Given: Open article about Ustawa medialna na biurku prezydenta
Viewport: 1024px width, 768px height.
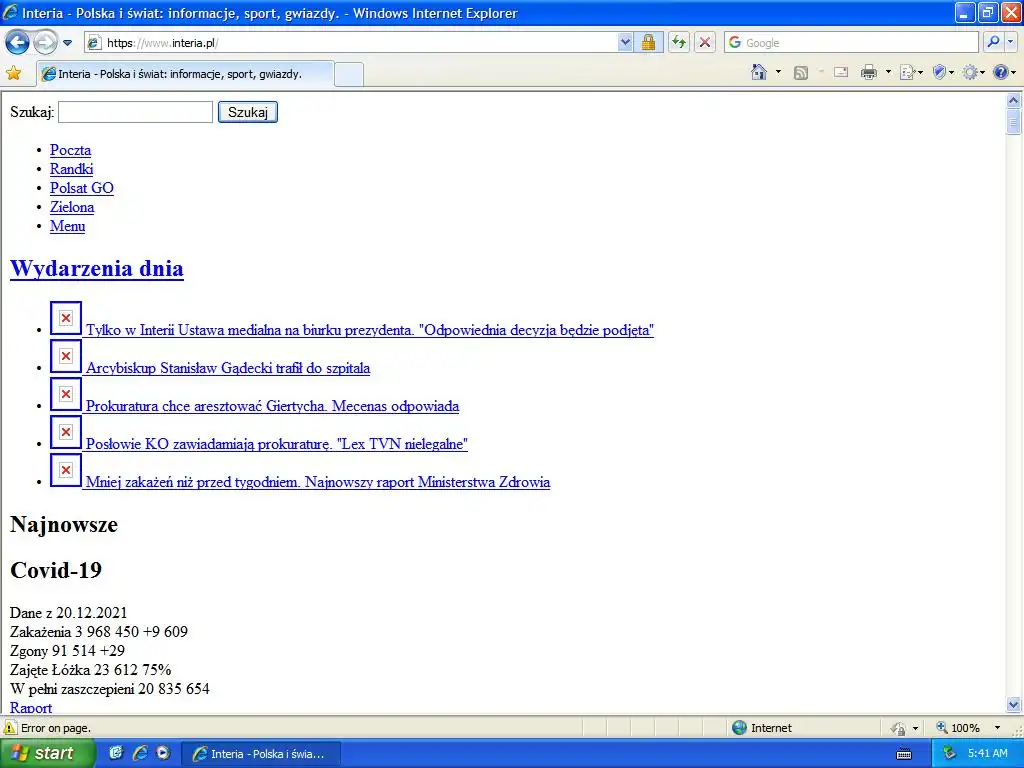Looking at the screenshot, I should tap(370, 330).
